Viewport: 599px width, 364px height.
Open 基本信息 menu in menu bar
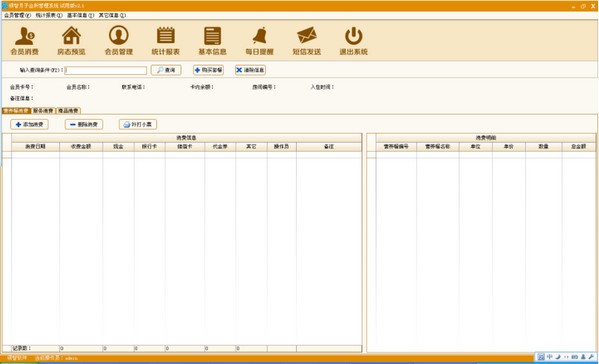coord(81,15)
